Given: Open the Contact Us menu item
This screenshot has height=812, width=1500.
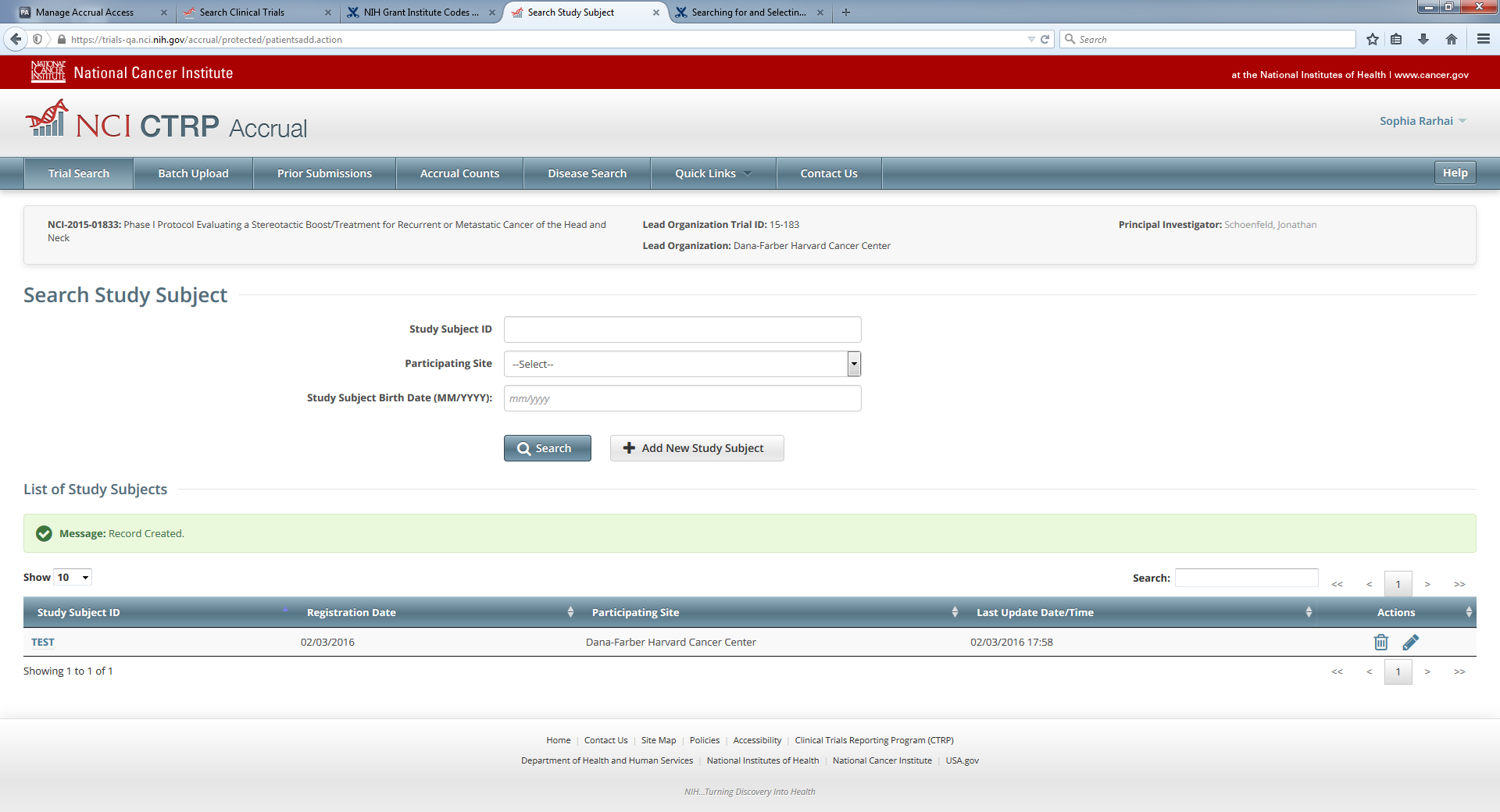Looking at the screenshot, I should (x=829, y=173).
